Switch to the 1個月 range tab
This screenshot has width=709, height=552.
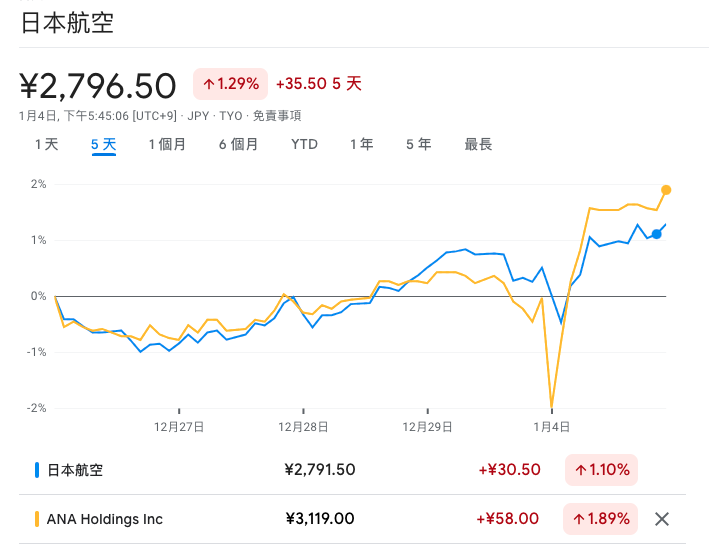167,145
